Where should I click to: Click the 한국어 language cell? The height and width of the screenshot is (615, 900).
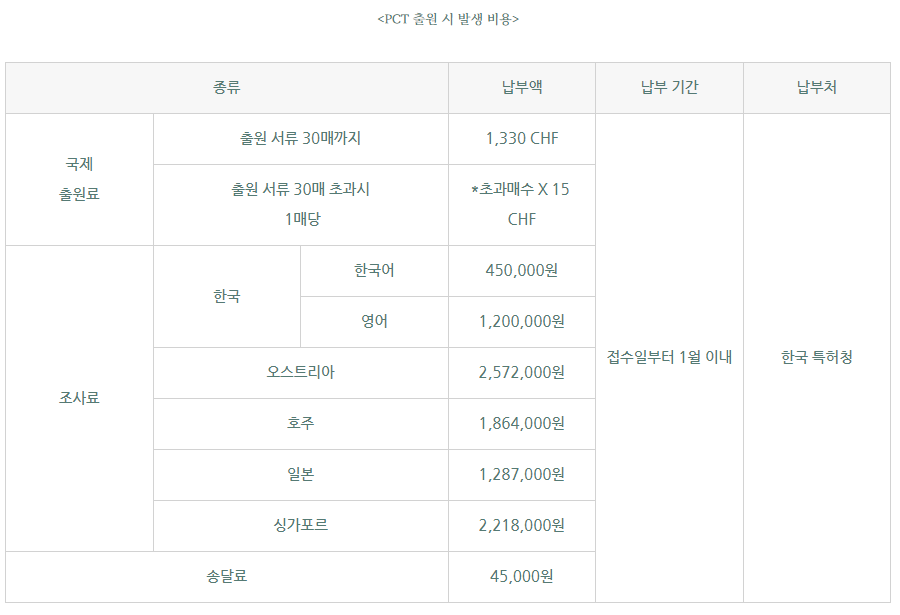pos(374,271)
